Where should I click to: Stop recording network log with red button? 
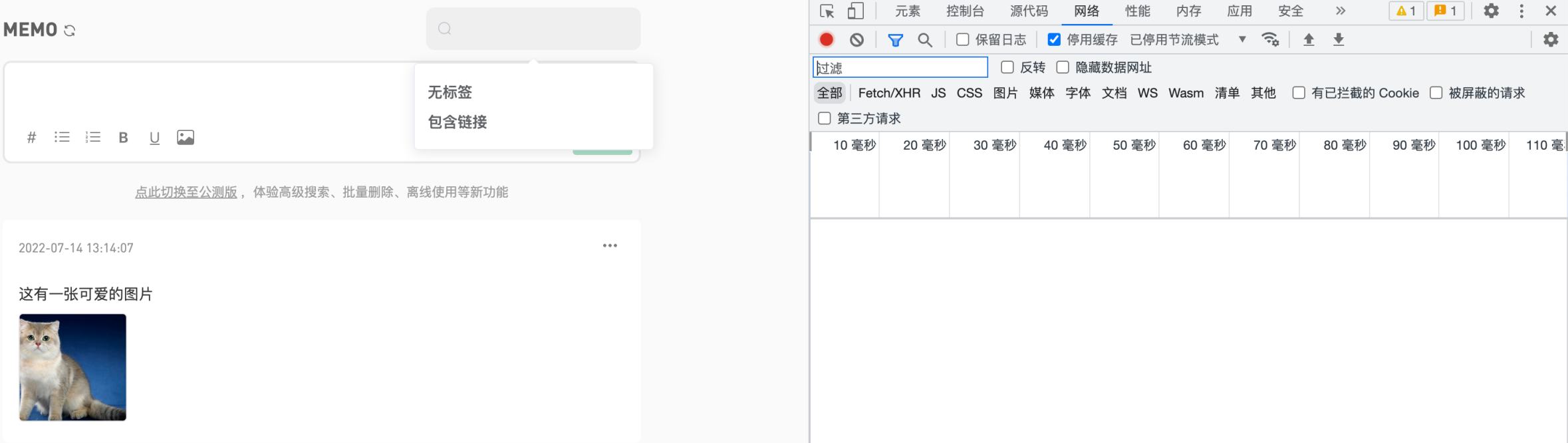(827, 40)
